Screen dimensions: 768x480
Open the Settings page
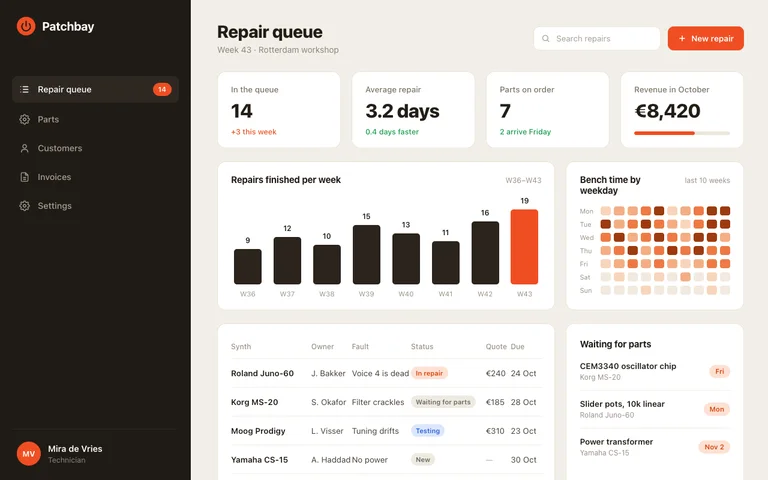(95, 206)
